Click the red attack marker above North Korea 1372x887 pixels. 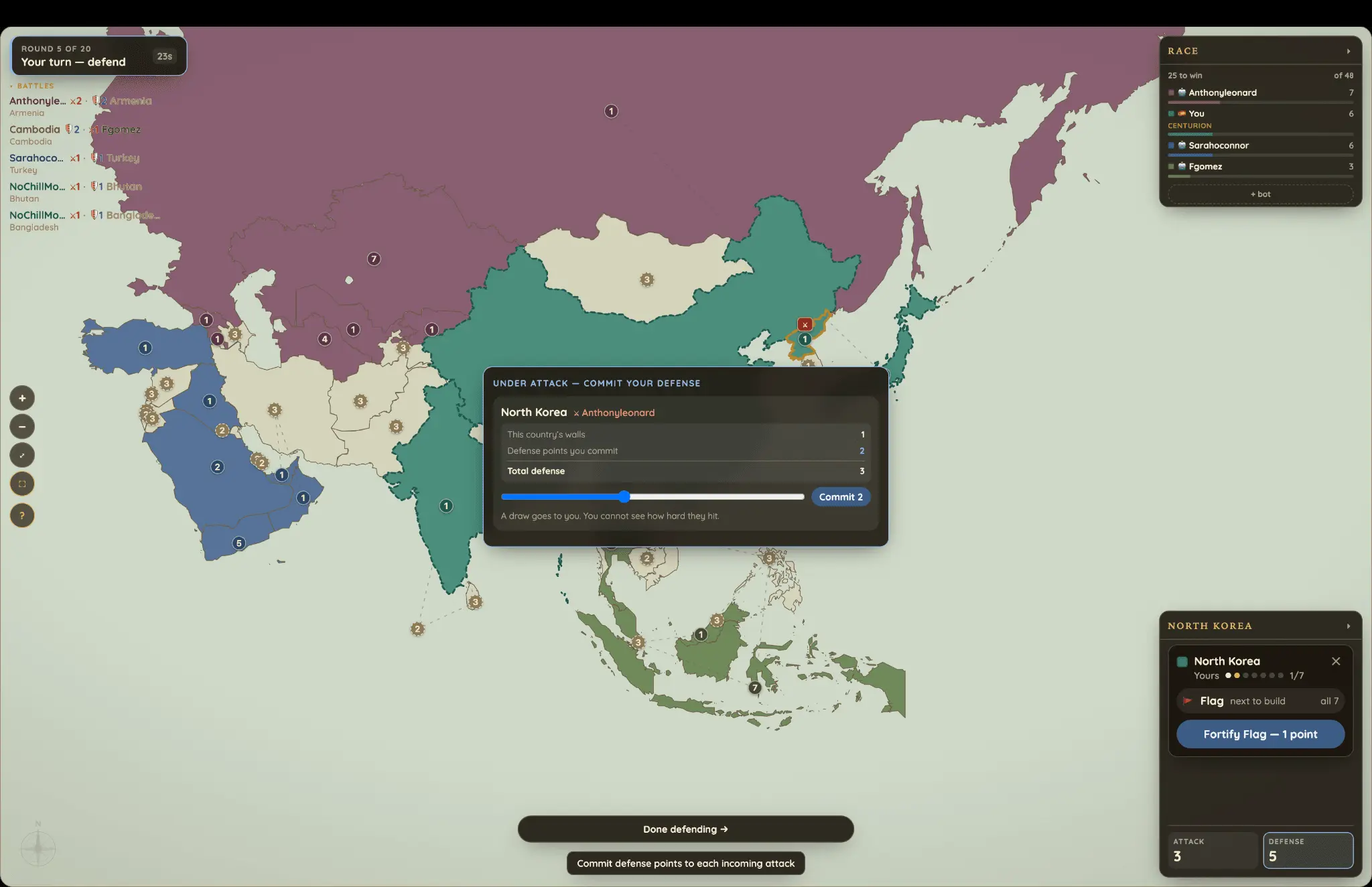pyautogui.click(x=805, y=324)
